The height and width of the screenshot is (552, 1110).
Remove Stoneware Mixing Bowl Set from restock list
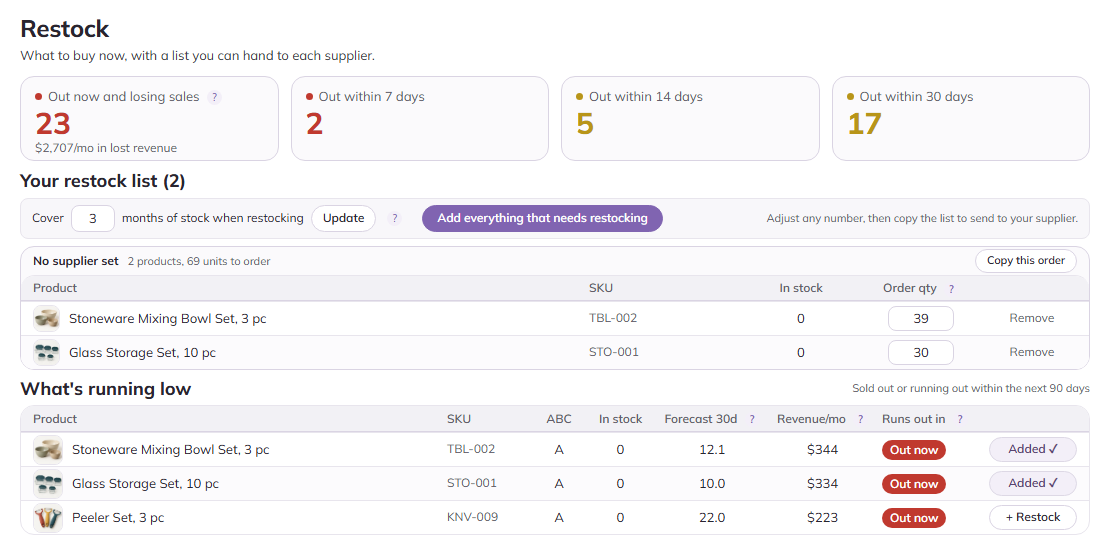pos(1031,318)
